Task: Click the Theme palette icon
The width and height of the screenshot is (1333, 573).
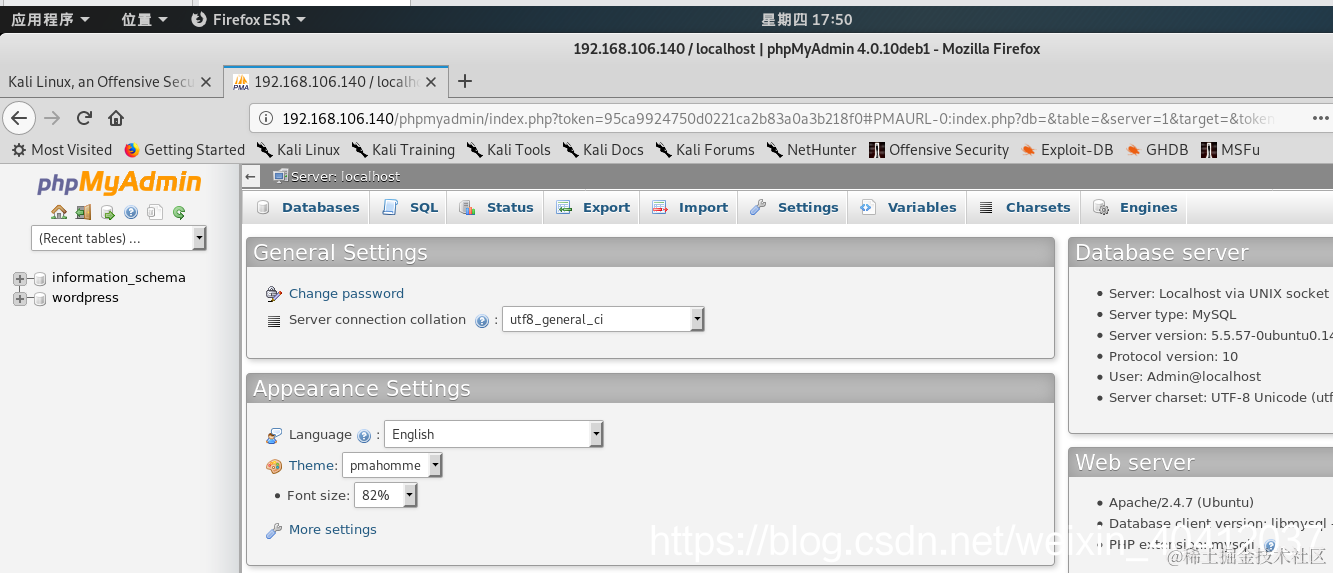Action: click(x=274, y=466)
